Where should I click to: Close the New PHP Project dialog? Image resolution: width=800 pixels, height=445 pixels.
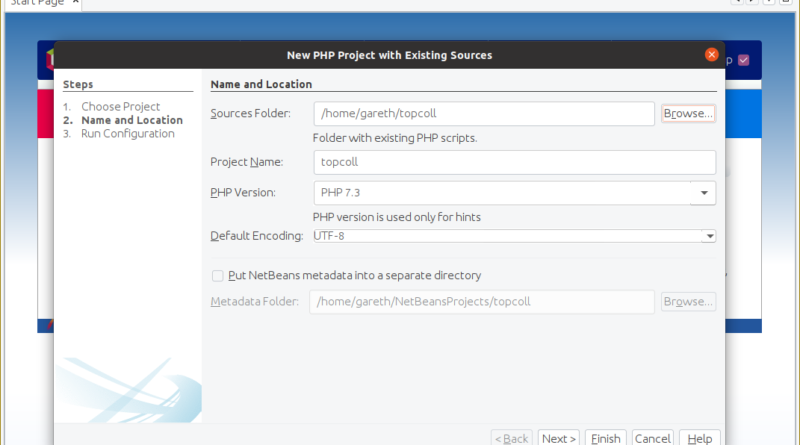click(x=711, y=55)
